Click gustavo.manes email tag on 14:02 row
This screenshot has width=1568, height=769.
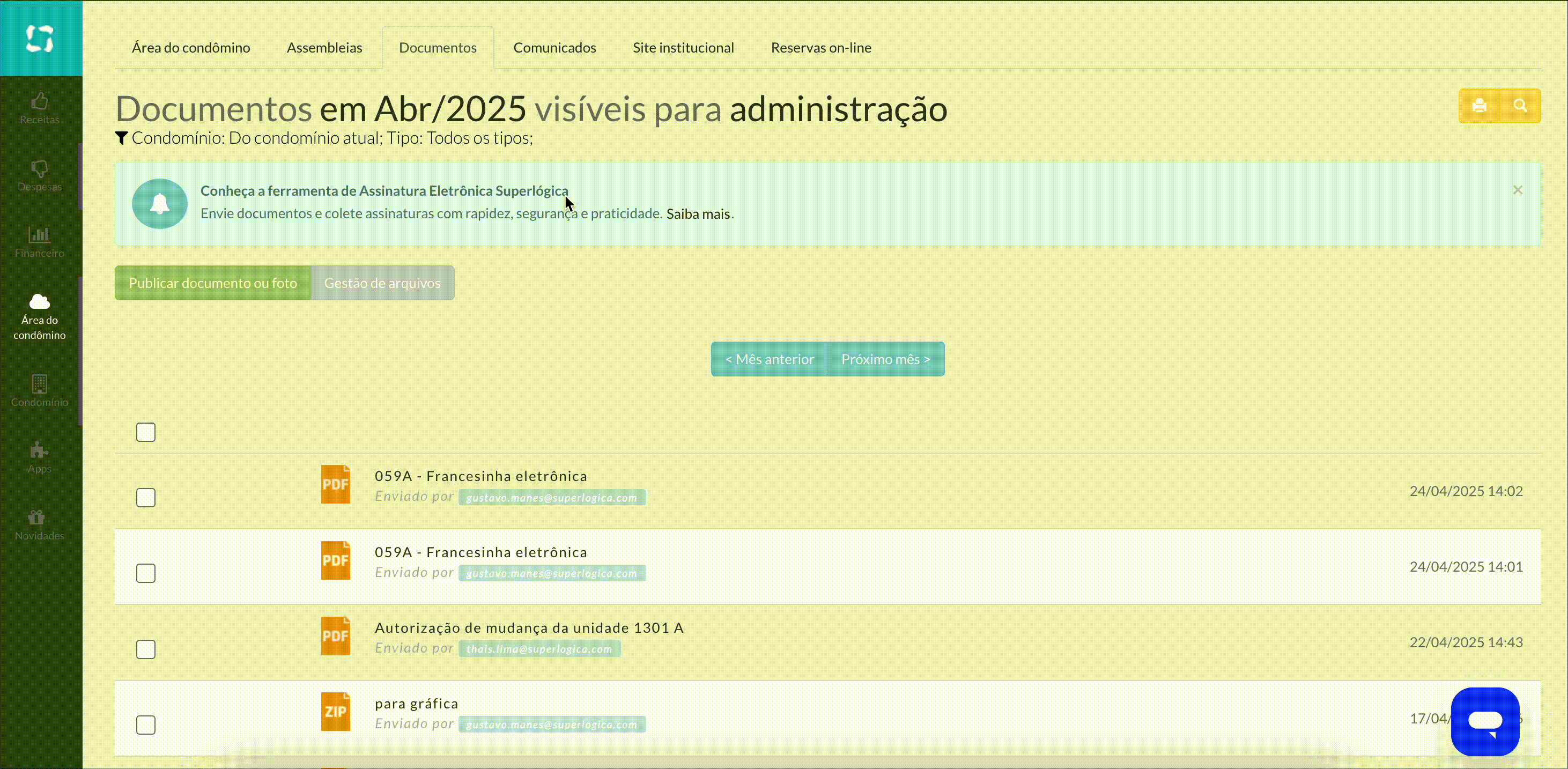pyautogui.click(x=552, y=498)
